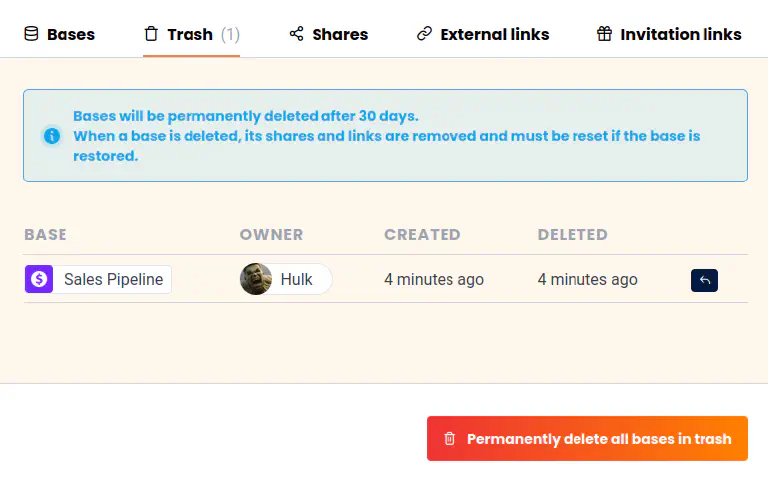768x481 pixels.
Task: Click the blue info icon in notice
Action: (52, 136)
